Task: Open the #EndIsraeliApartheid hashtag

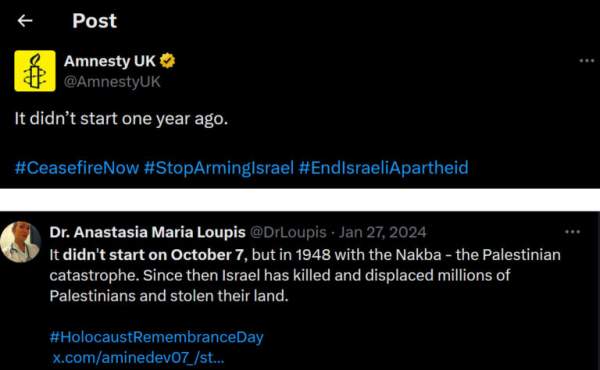Action: pos(383,168)
